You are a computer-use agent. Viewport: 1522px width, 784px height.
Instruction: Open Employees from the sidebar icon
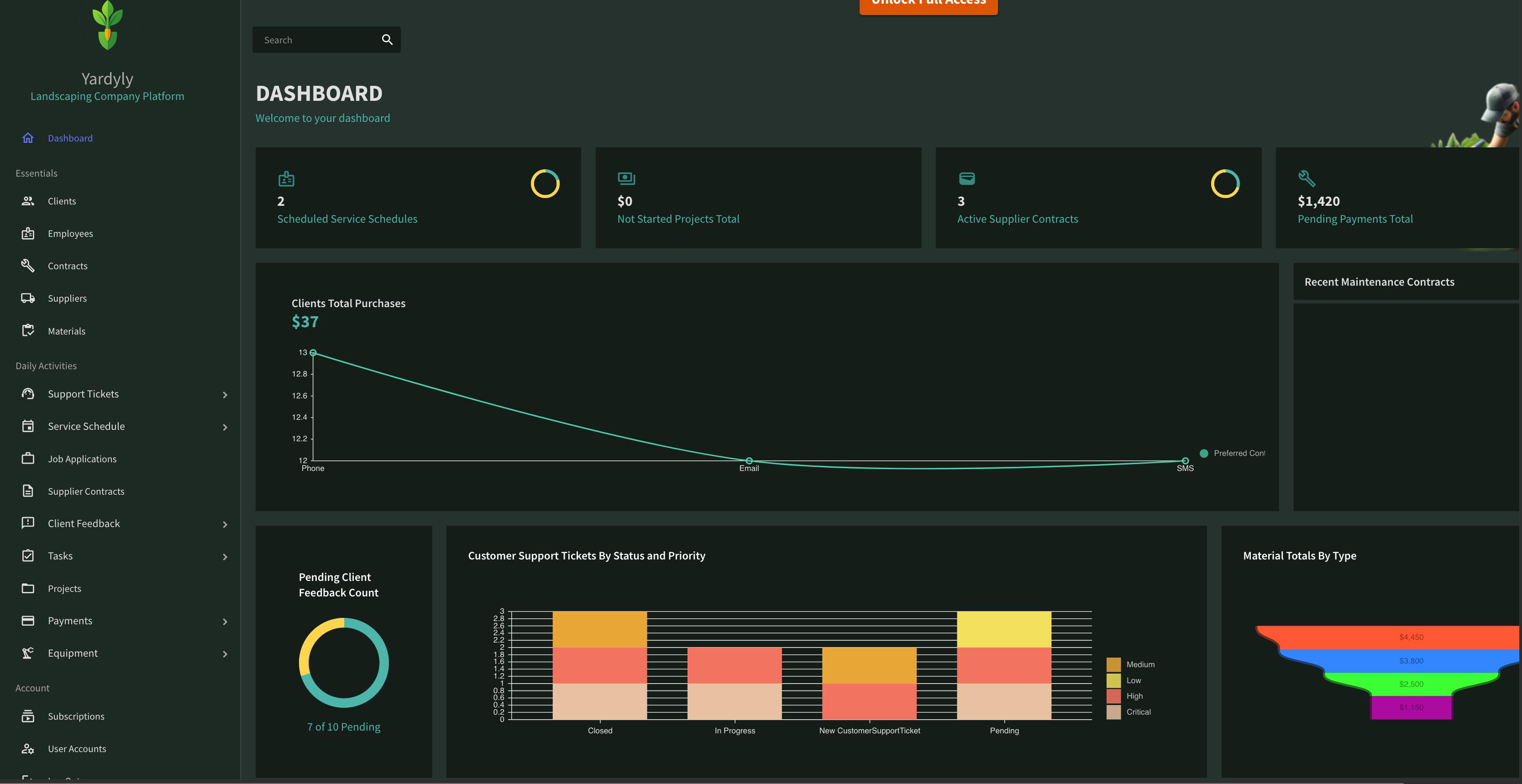coord(28,233)
